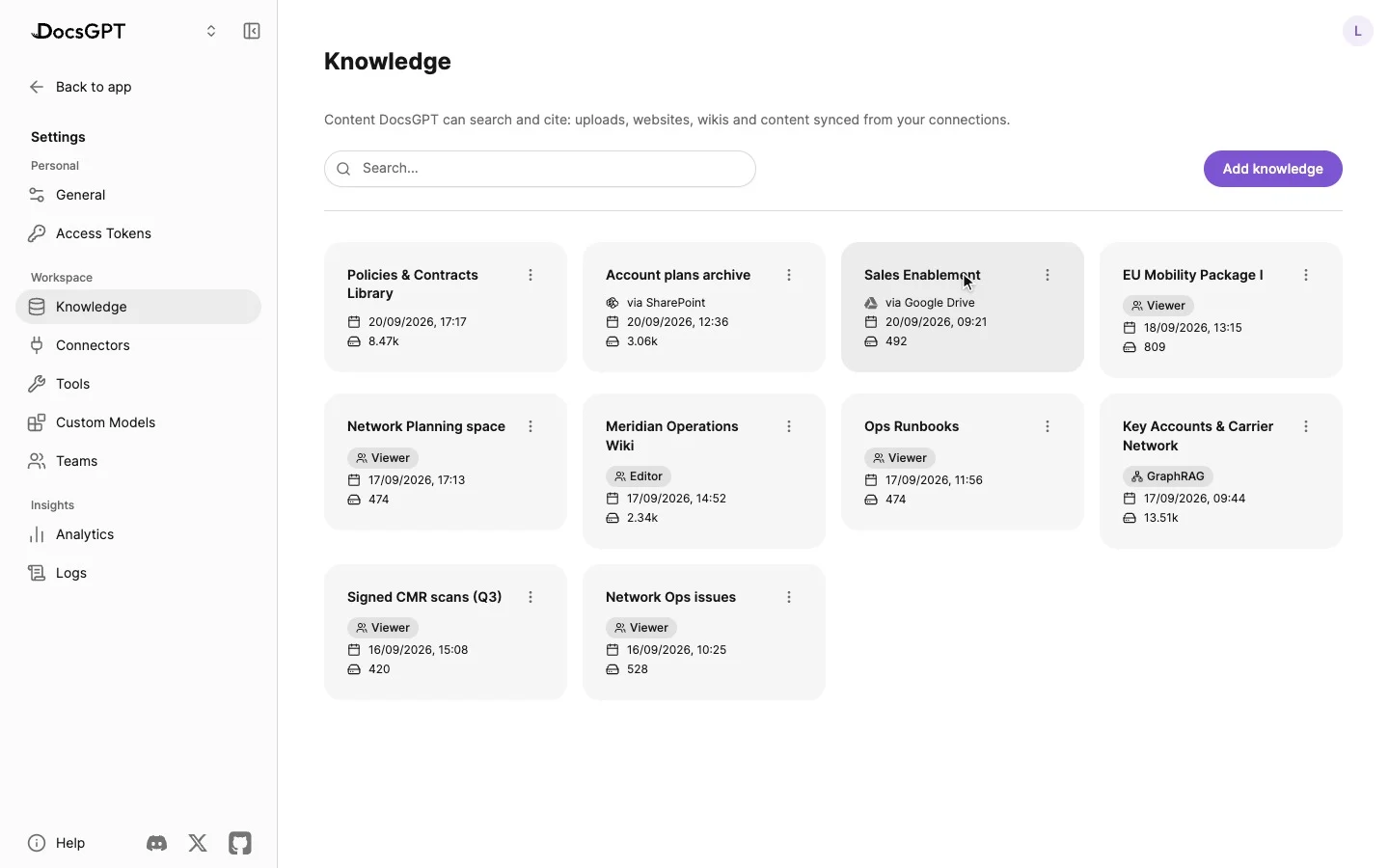Click date text 17/09/2026, 11:56
Viewport: 1389px width, 868px height.
coord(934,480)
